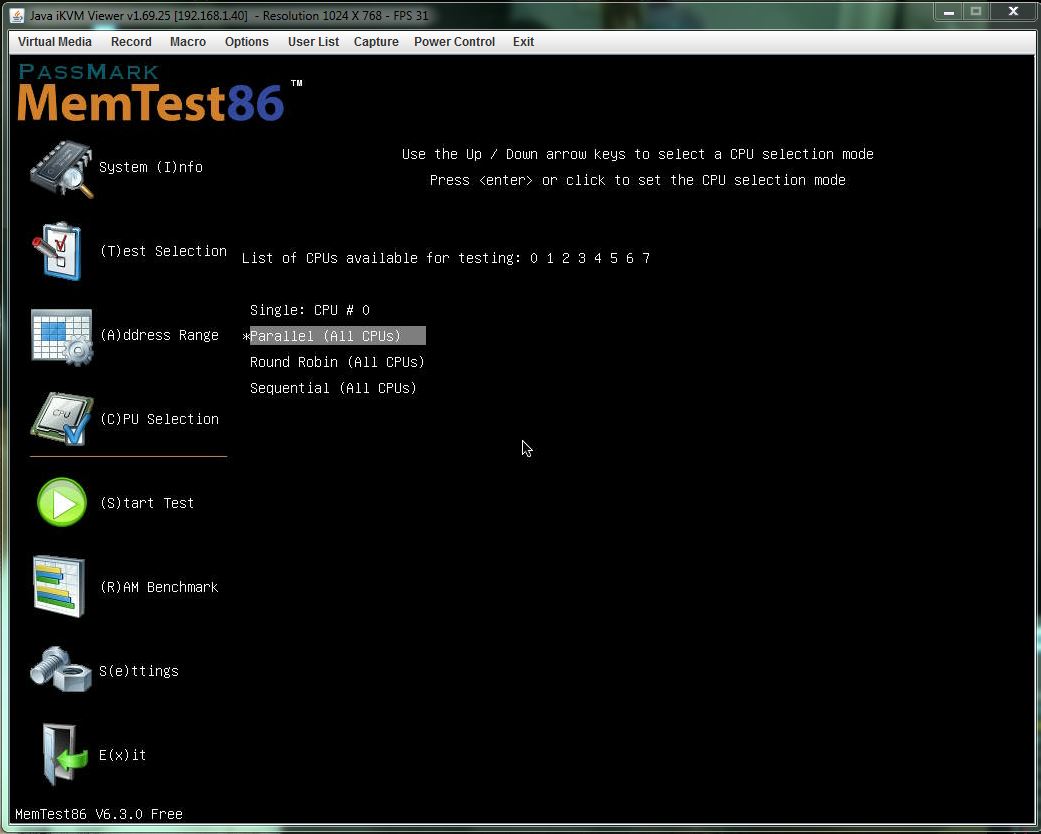Image resolution: width=1041 pixels, height=834 pixels.
Task: Select the E(x)it label in sidebar
Action: coord(122,755)
